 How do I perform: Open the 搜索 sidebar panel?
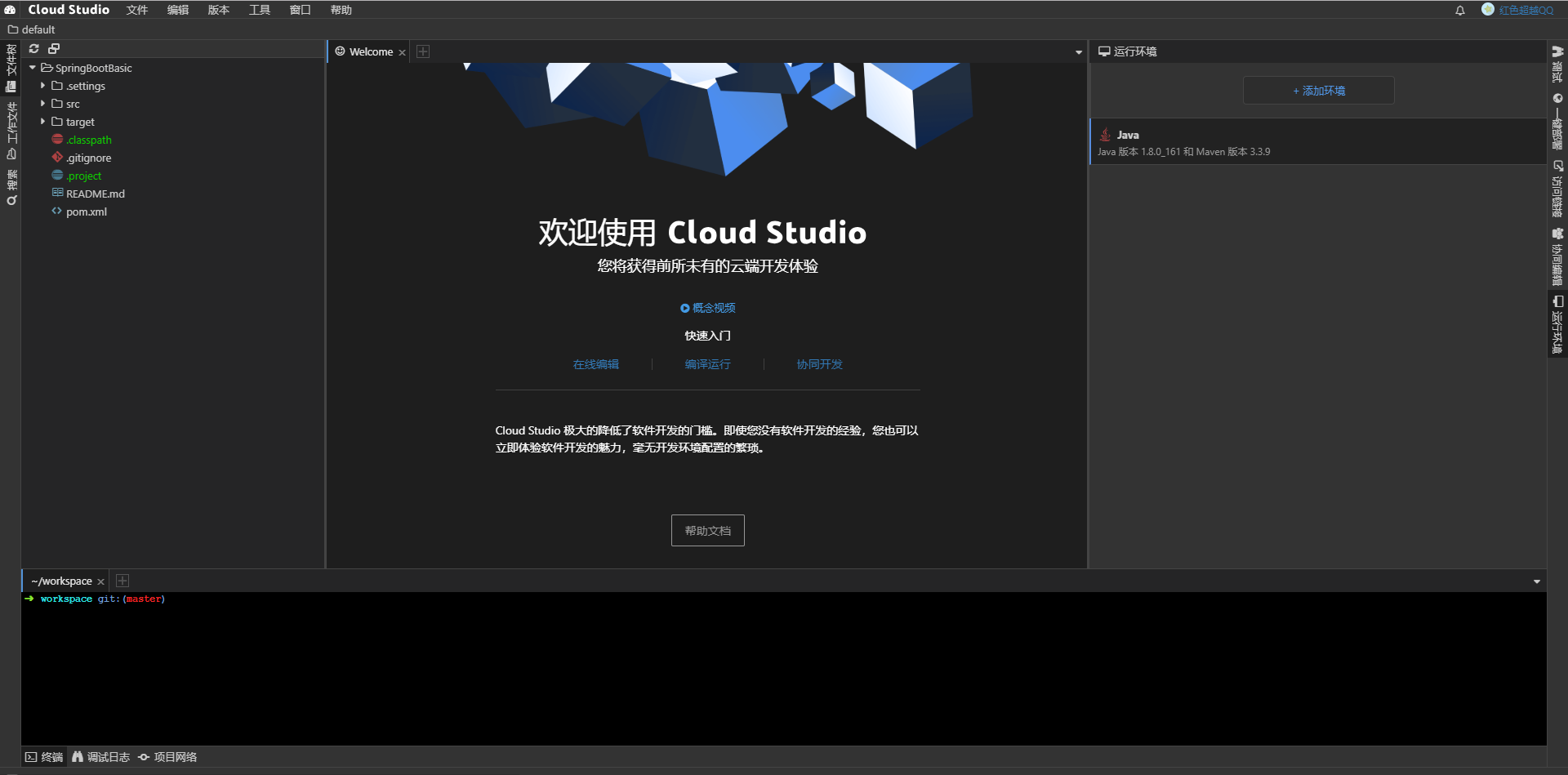pos(11,187)
